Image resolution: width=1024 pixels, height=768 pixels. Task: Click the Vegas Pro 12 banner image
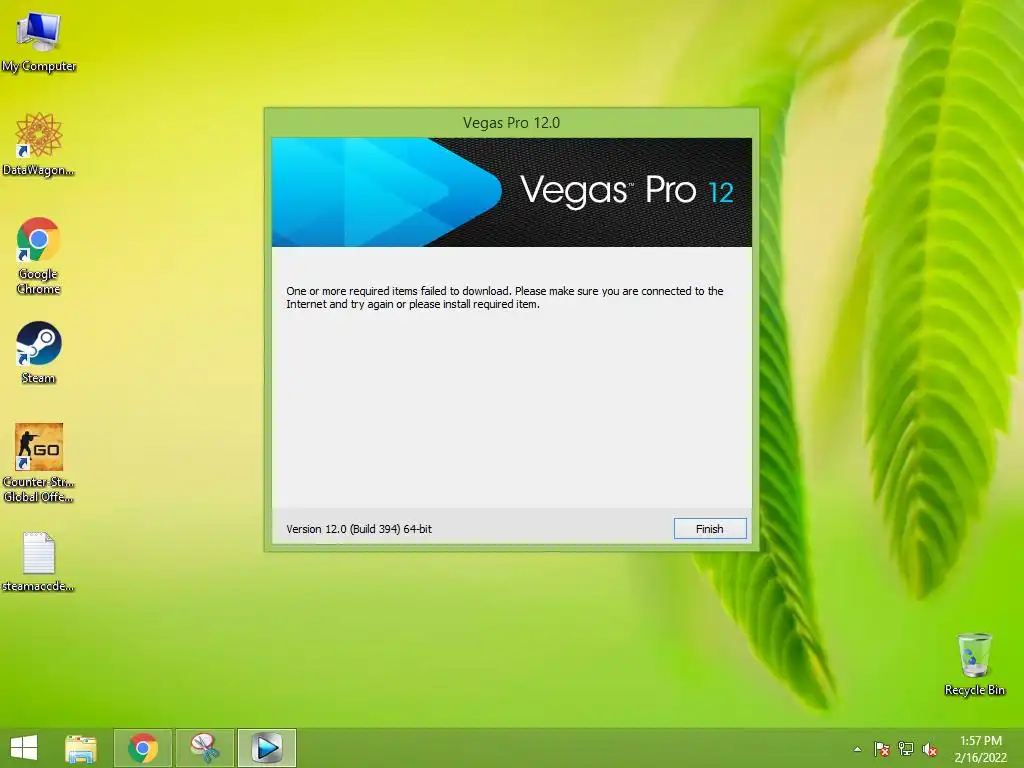[512, 192]
